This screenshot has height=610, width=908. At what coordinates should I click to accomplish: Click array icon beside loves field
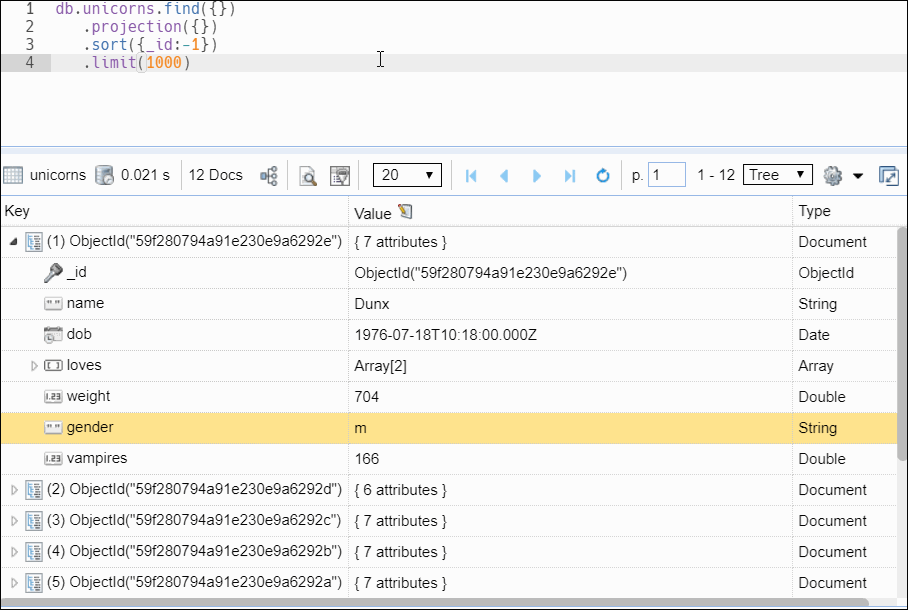(x=53, y=366)
